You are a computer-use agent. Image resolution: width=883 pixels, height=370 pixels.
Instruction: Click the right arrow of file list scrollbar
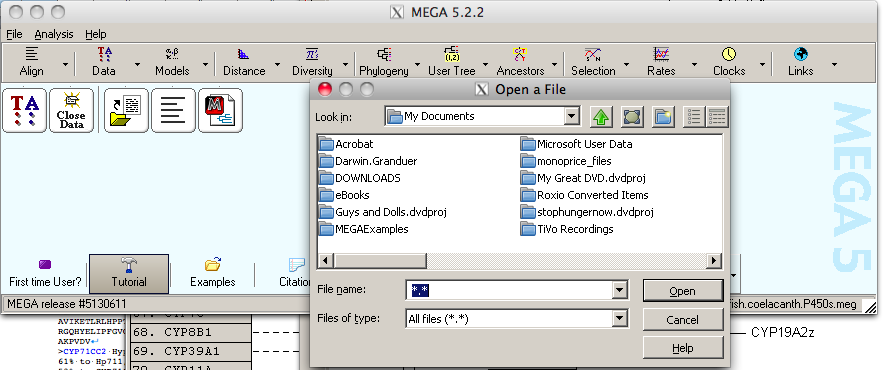pos(715,261)
